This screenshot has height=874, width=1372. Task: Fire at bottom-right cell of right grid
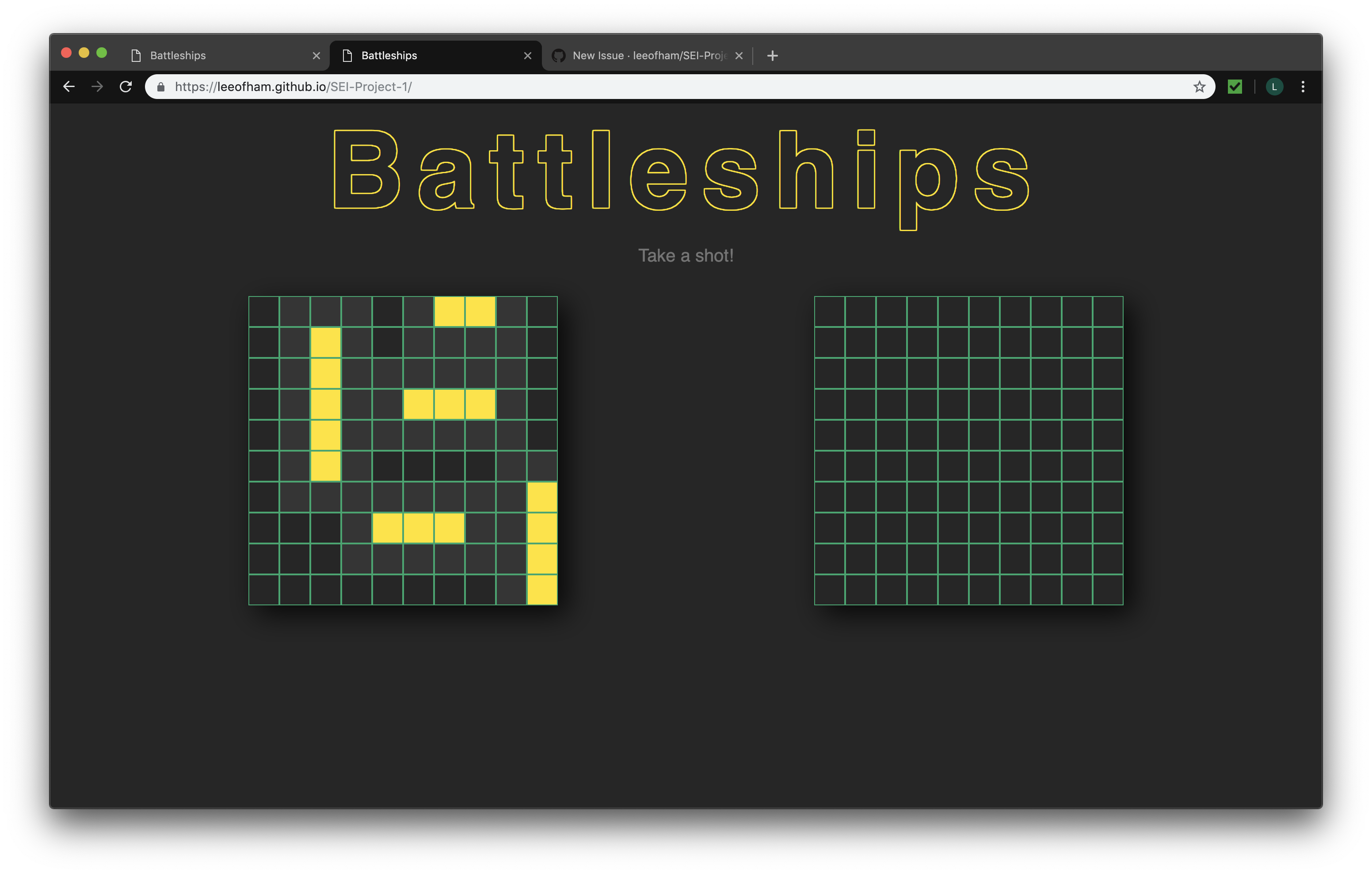(1108, 590)
